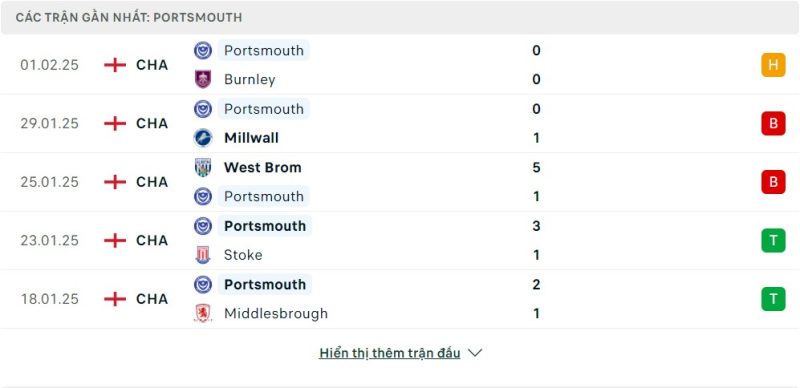Click the 18.01.25 match date
Viewport: 800px width, 388px height.
(x=49, y=299)
